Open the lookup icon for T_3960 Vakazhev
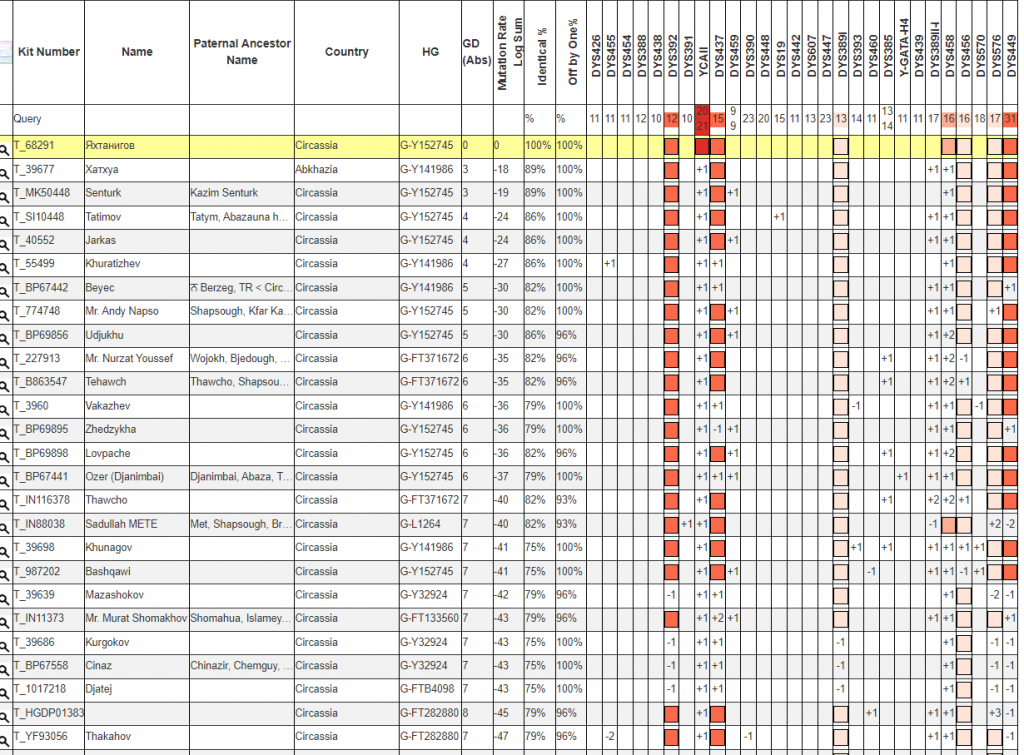Viewport: 1024px width, 755px height. pos(5,407)
